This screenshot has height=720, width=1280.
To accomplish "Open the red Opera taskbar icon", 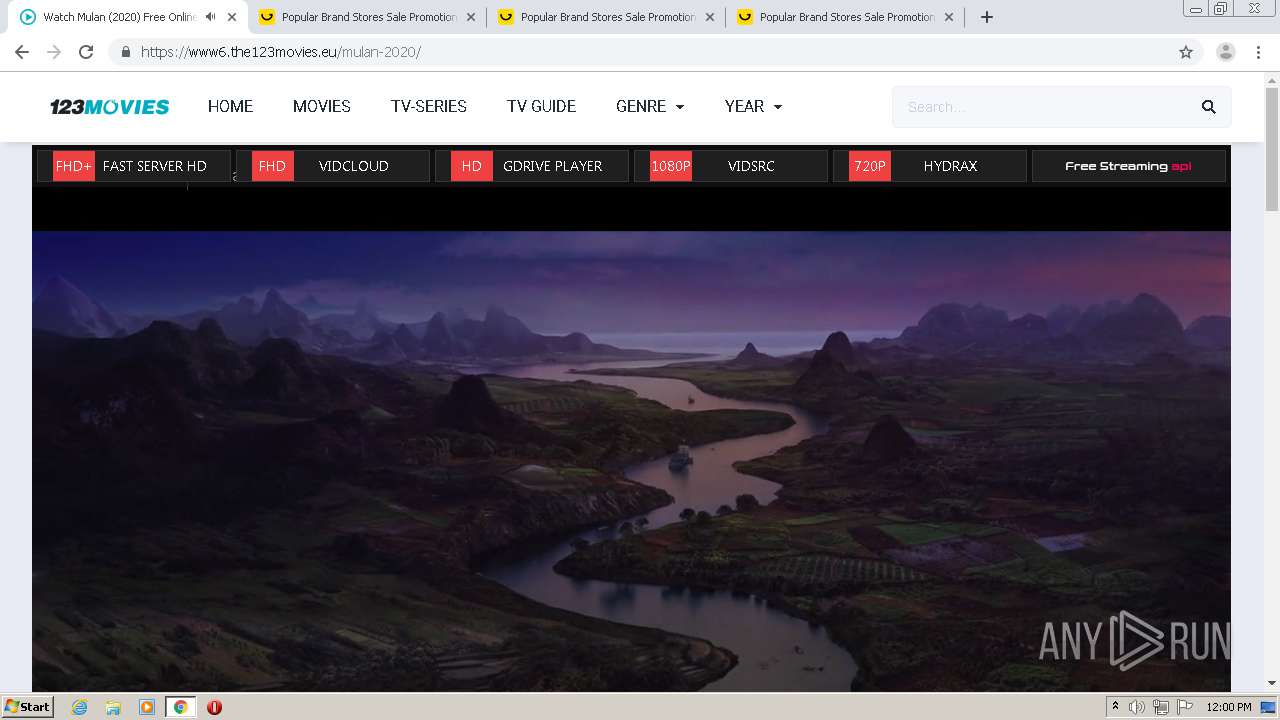I will click(x=214, y=707).
